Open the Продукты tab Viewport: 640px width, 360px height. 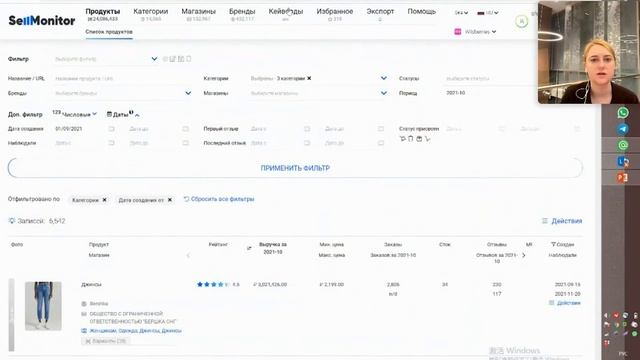pyautogui.click(x=102, y=12)
